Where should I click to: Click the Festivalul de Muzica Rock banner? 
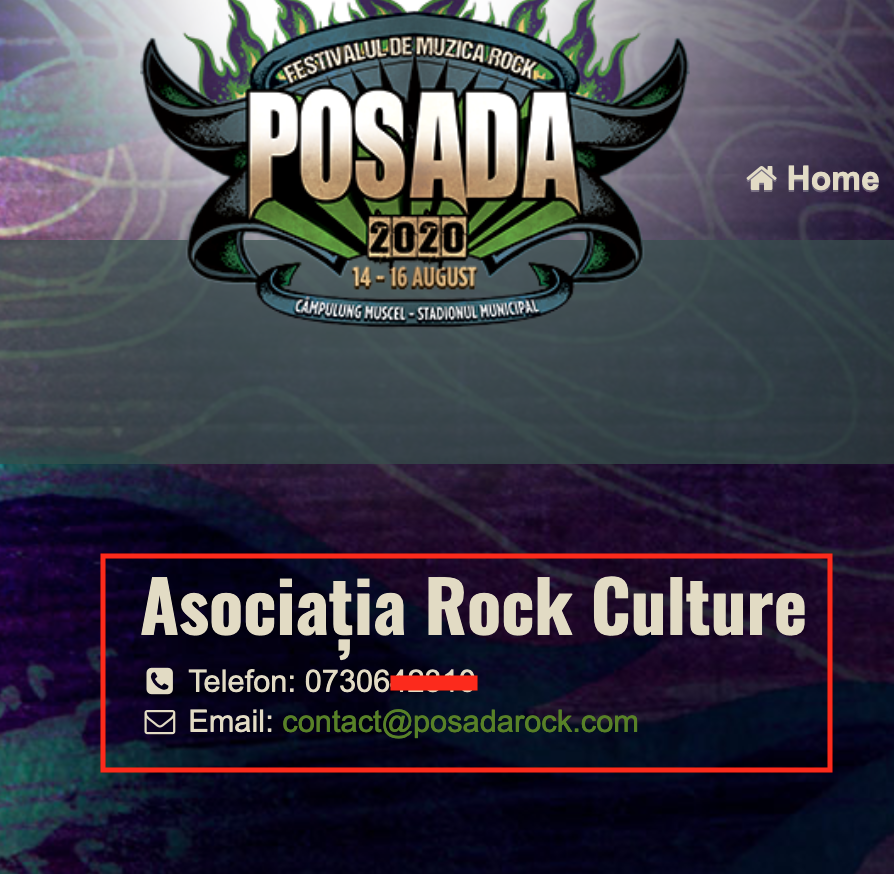point(409,59)
